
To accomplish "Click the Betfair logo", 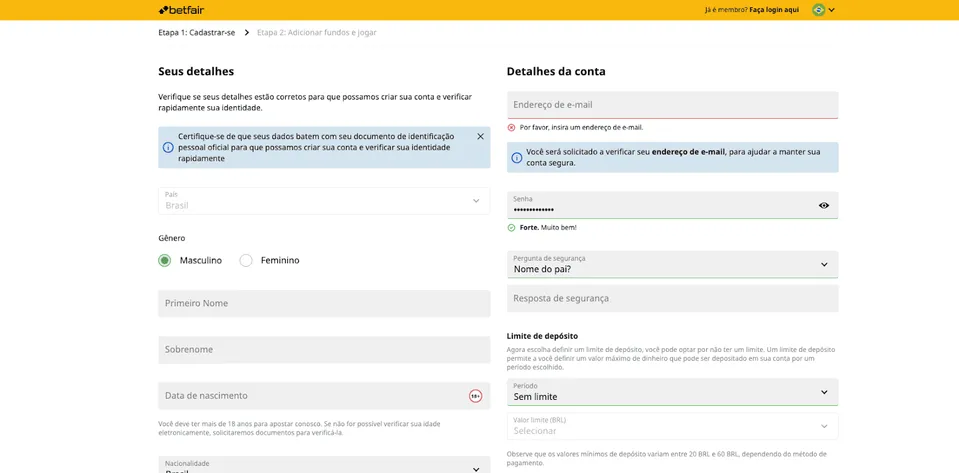I will point(181,10).
